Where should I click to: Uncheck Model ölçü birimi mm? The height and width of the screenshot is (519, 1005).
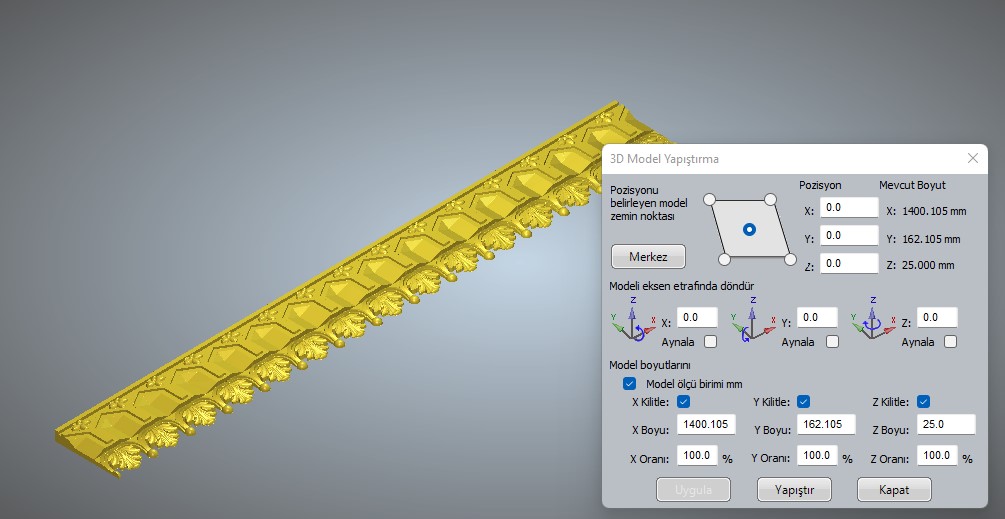tap(629, 383)
